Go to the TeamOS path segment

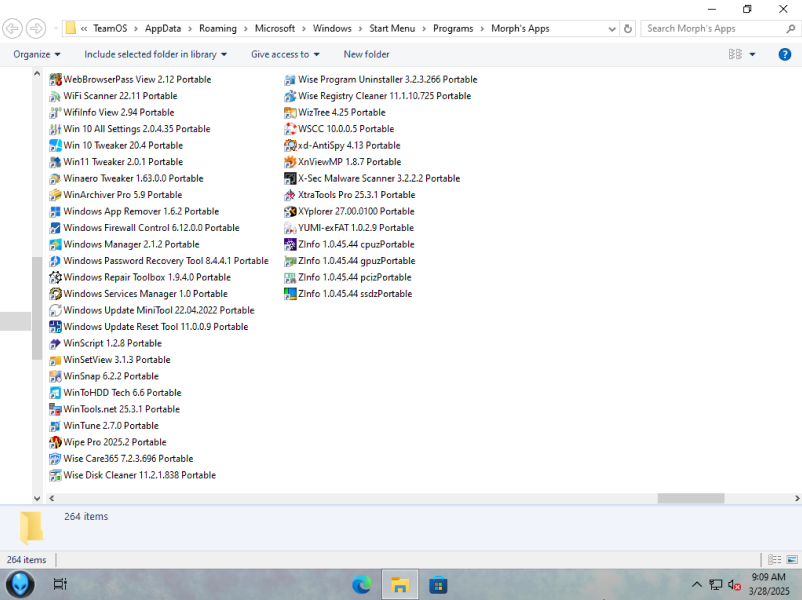click(x=110, y=29)
